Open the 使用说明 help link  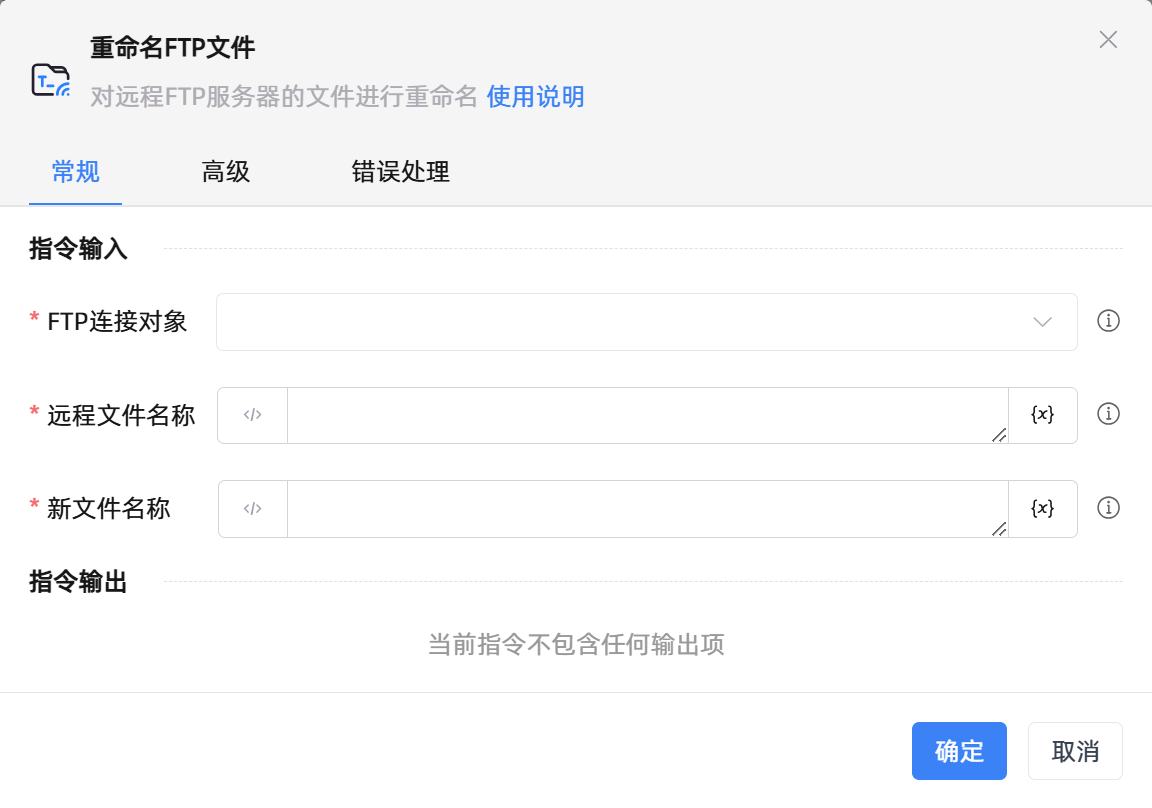[x=535, y=96]
